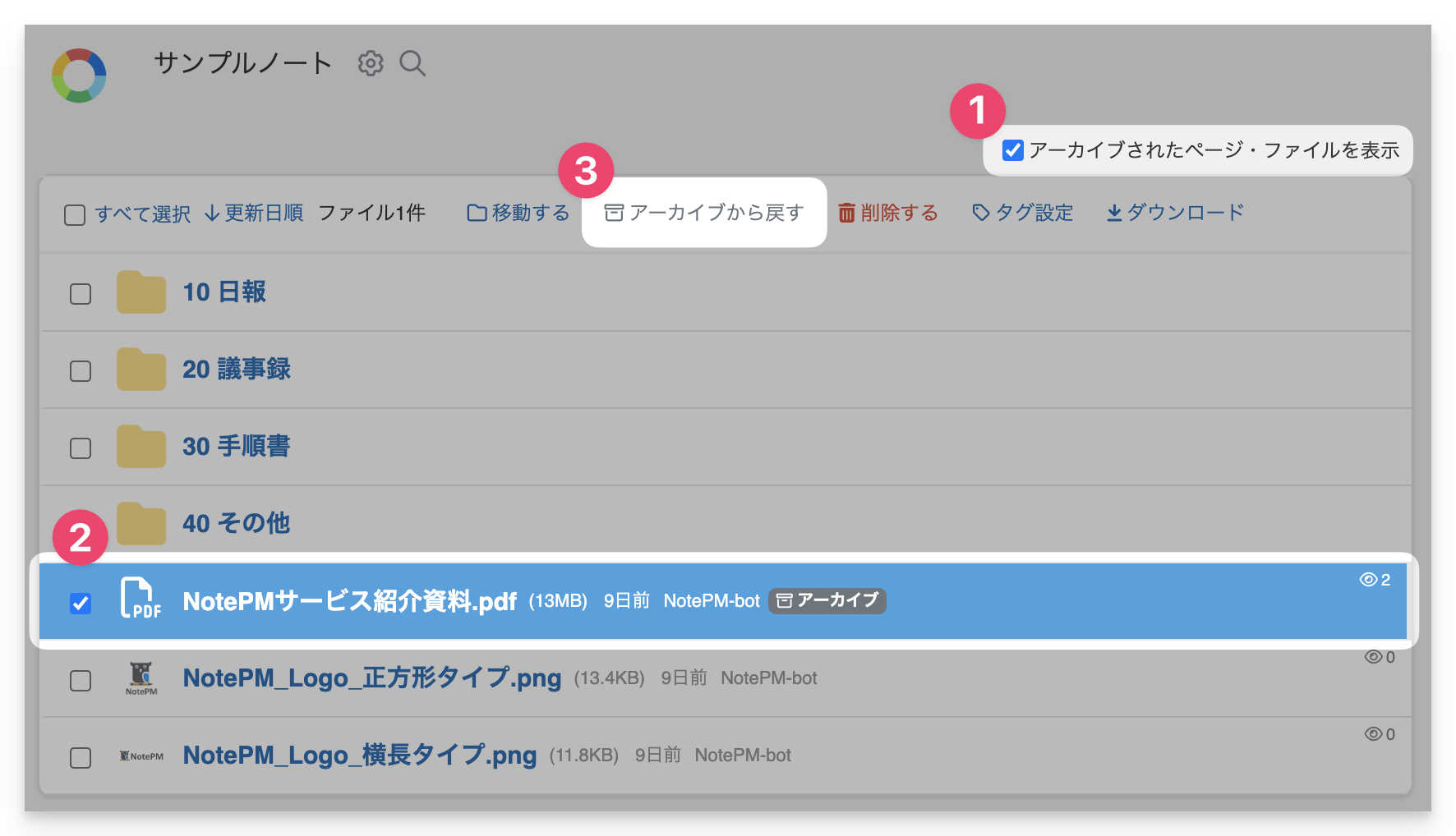The height and width of the screenshot is (836, 1456).
Task: Check the すべて選択 checkbox
Action: tap(75, 215)
